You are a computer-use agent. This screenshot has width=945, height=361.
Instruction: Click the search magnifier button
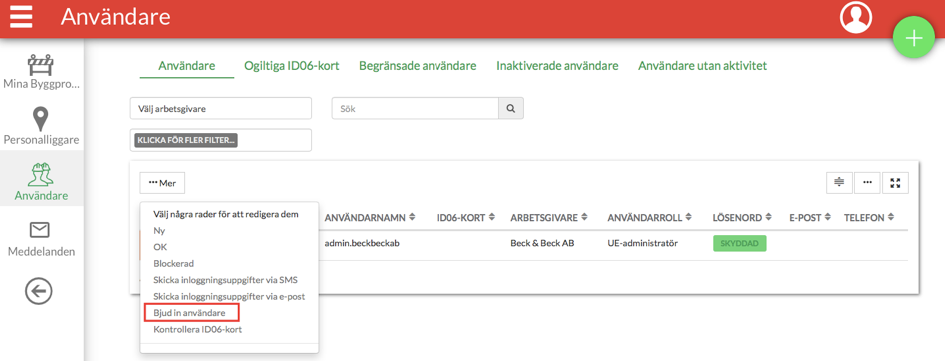[x=510, y=109]
